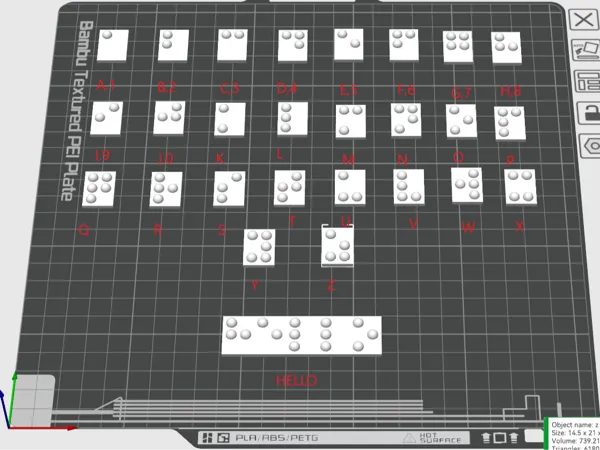
Task: Select the braille tile for letter E
Action: coord(349,45)
